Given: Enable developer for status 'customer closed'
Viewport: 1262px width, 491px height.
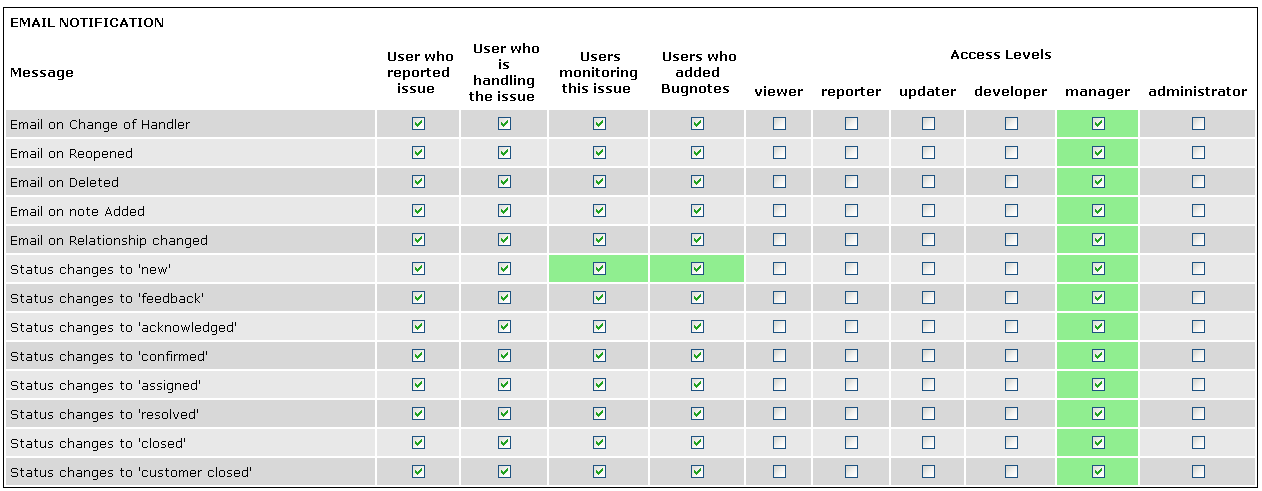Looking at the screenshot, I should click(x=1011, y=472).
